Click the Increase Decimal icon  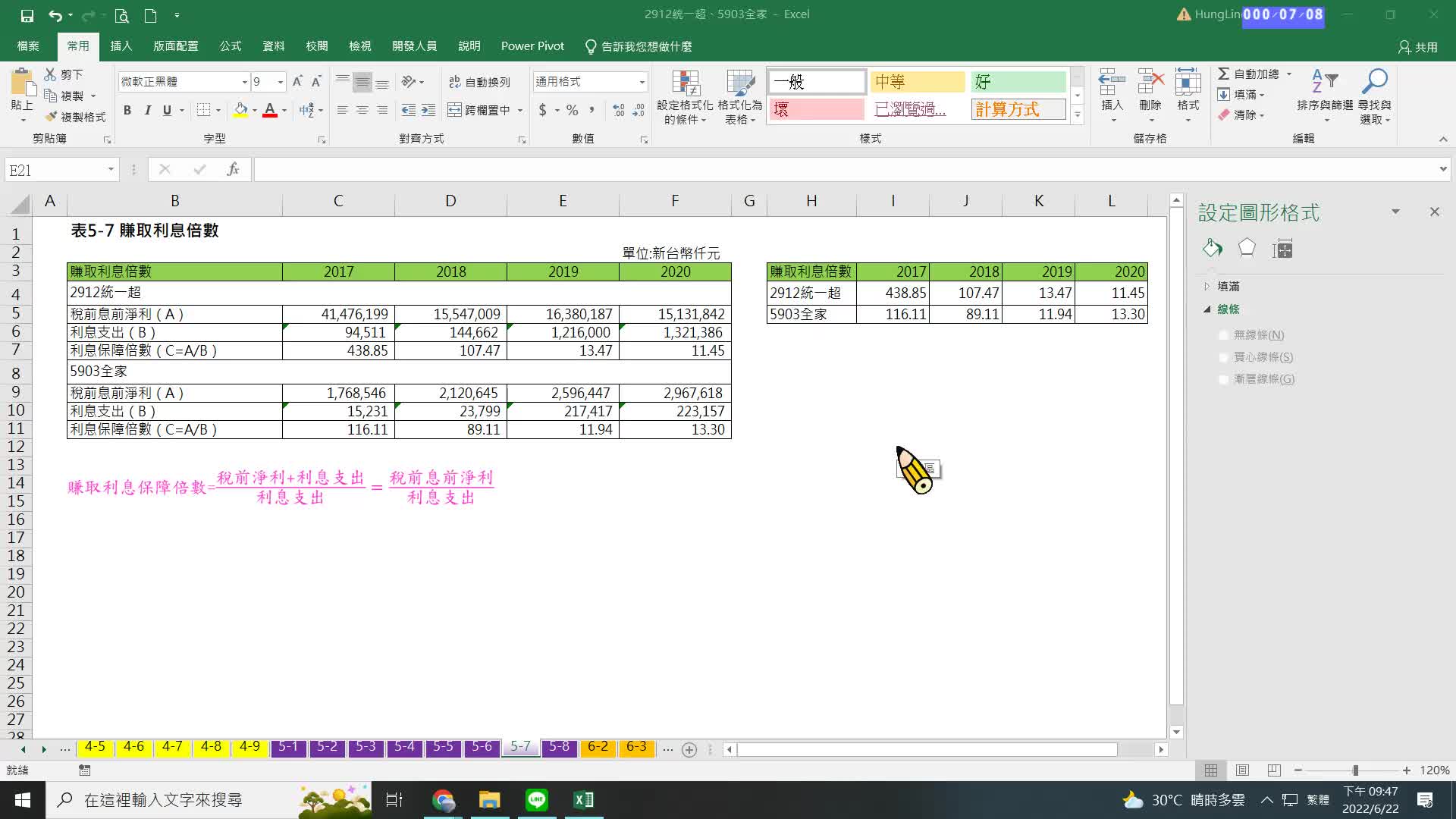coord(619,111)
